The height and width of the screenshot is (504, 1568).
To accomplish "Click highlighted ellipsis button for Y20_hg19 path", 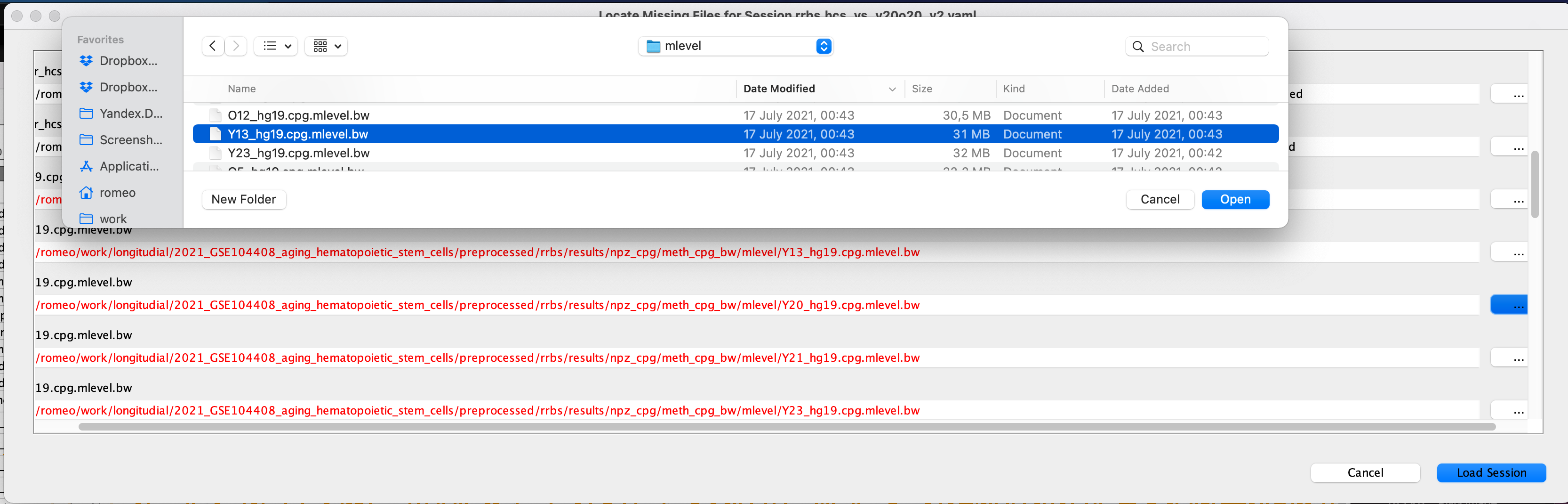I will [x=1509, y=305].
